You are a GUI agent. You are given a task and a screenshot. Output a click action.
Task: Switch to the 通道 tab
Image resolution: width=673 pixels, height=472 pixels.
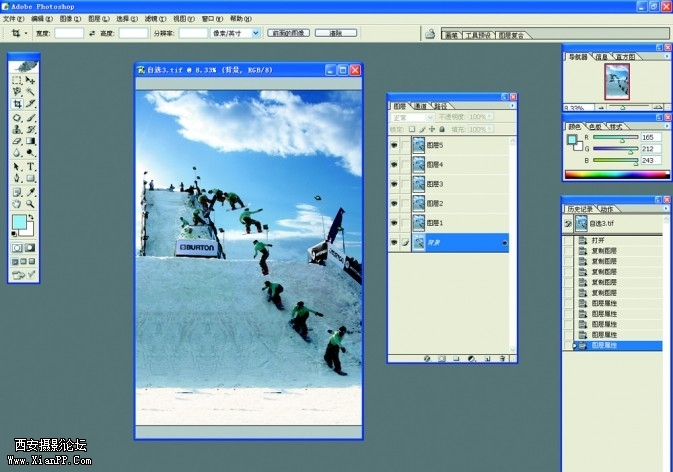coord(421,105)
